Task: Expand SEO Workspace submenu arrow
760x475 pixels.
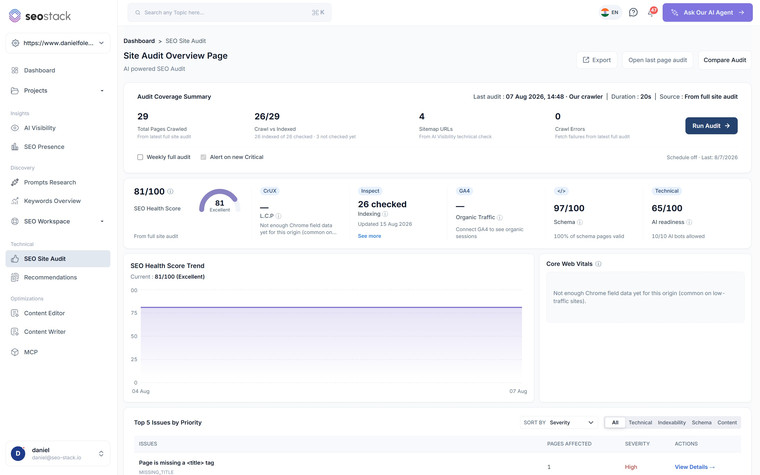Action: pyautogui.click(x=102, y=222)
